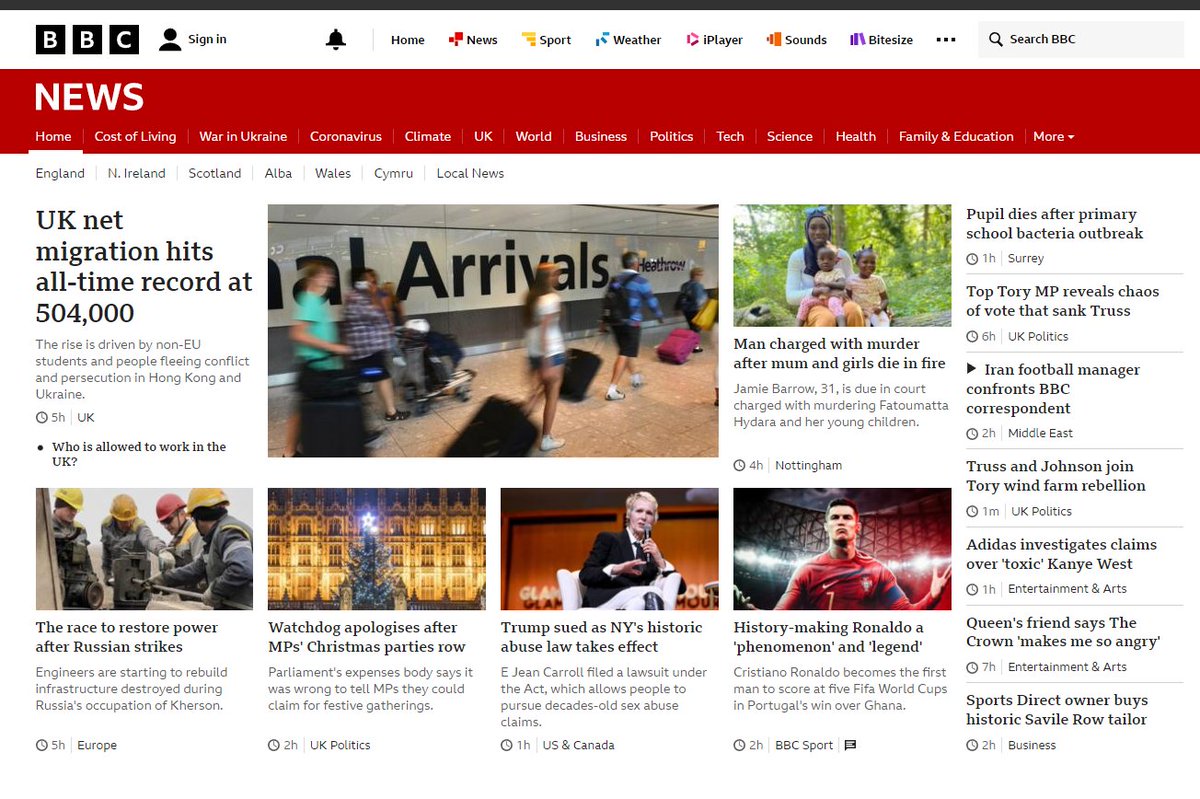Open 'Pupil dies after primary school' story
The height and width of the screenshot is (799, 1200).
[x=1054, y=224]
